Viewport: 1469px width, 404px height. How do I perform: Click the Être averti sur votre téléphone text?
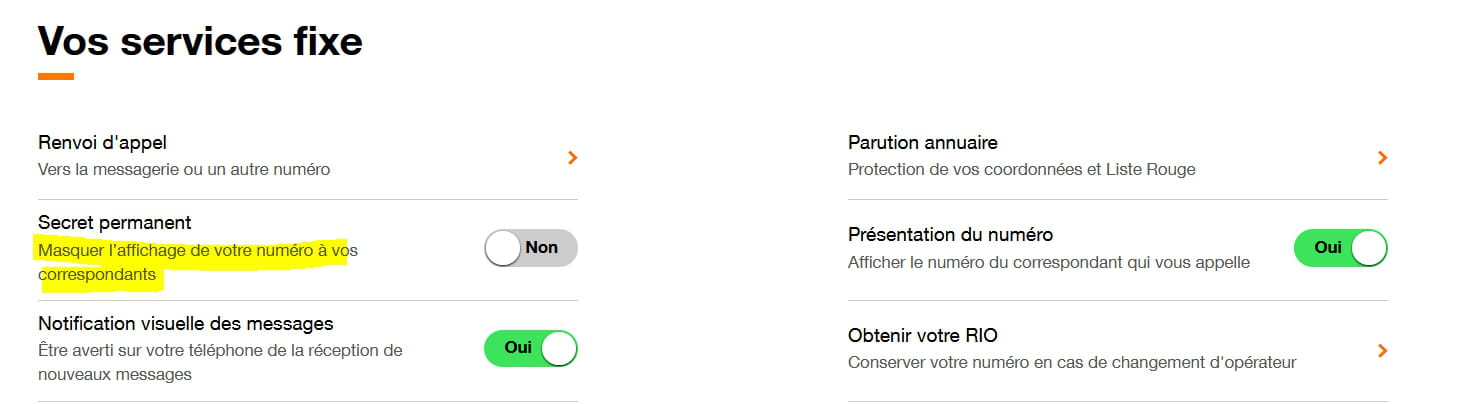[220, 350]
